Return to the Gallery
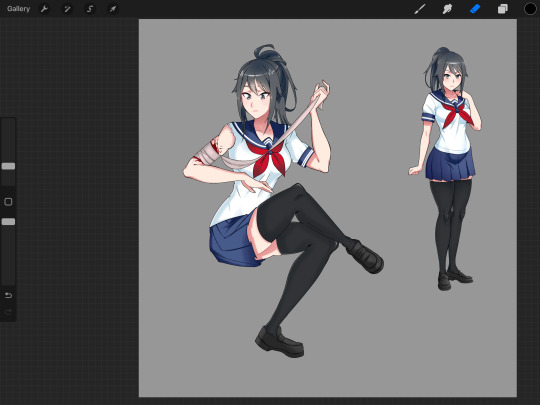 [19, 9]
